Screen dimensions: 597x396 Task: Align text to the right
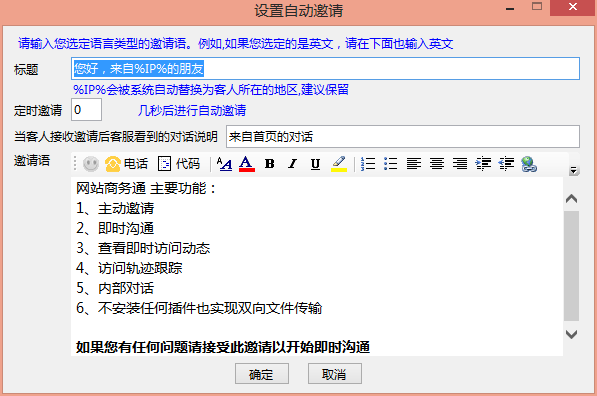coord(460,164)
